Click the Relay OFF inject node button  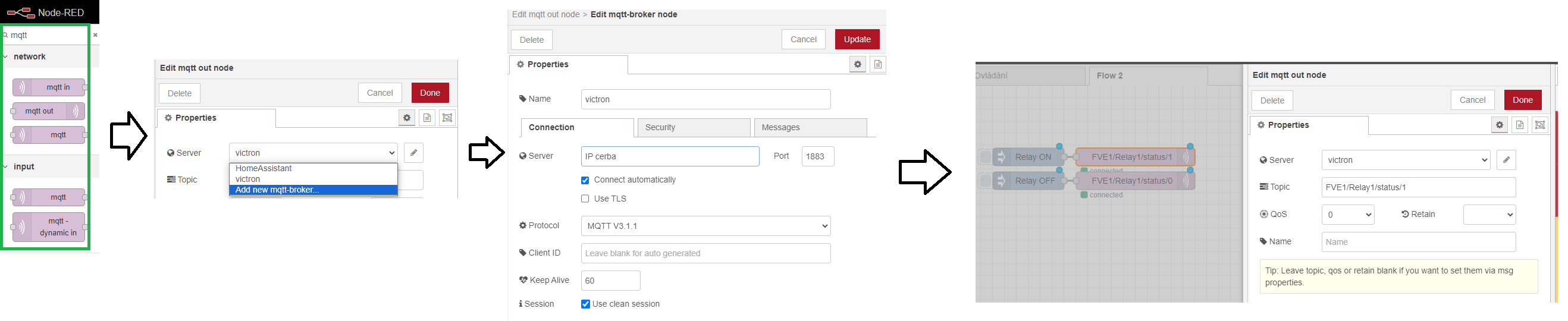click(985, 181)
